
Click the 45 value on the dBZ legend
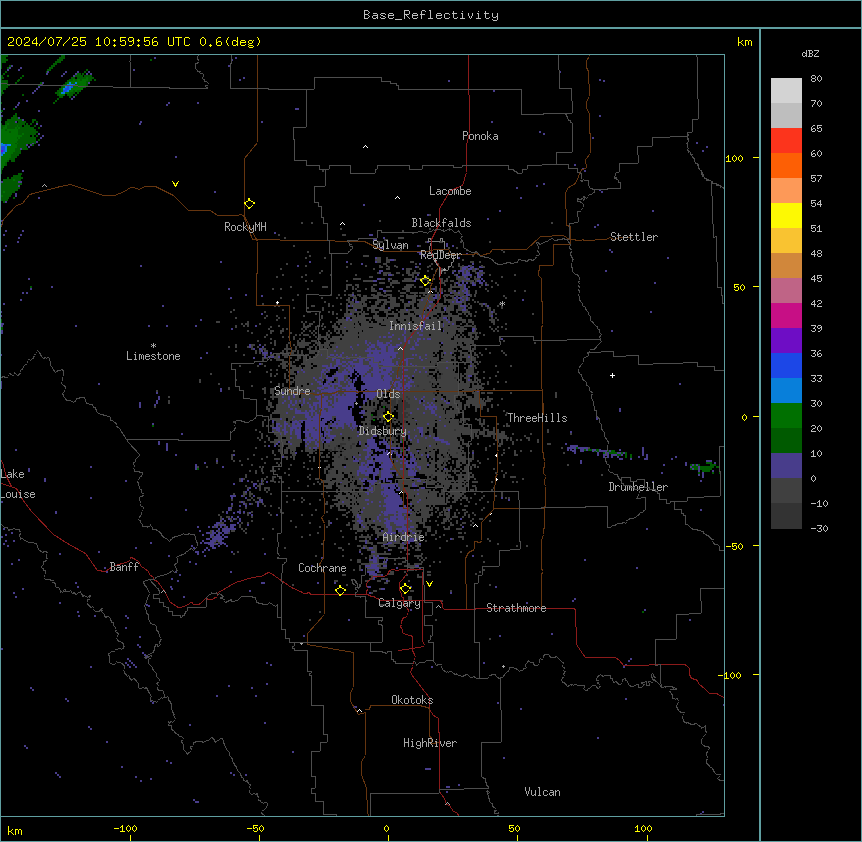coord(816,279)
